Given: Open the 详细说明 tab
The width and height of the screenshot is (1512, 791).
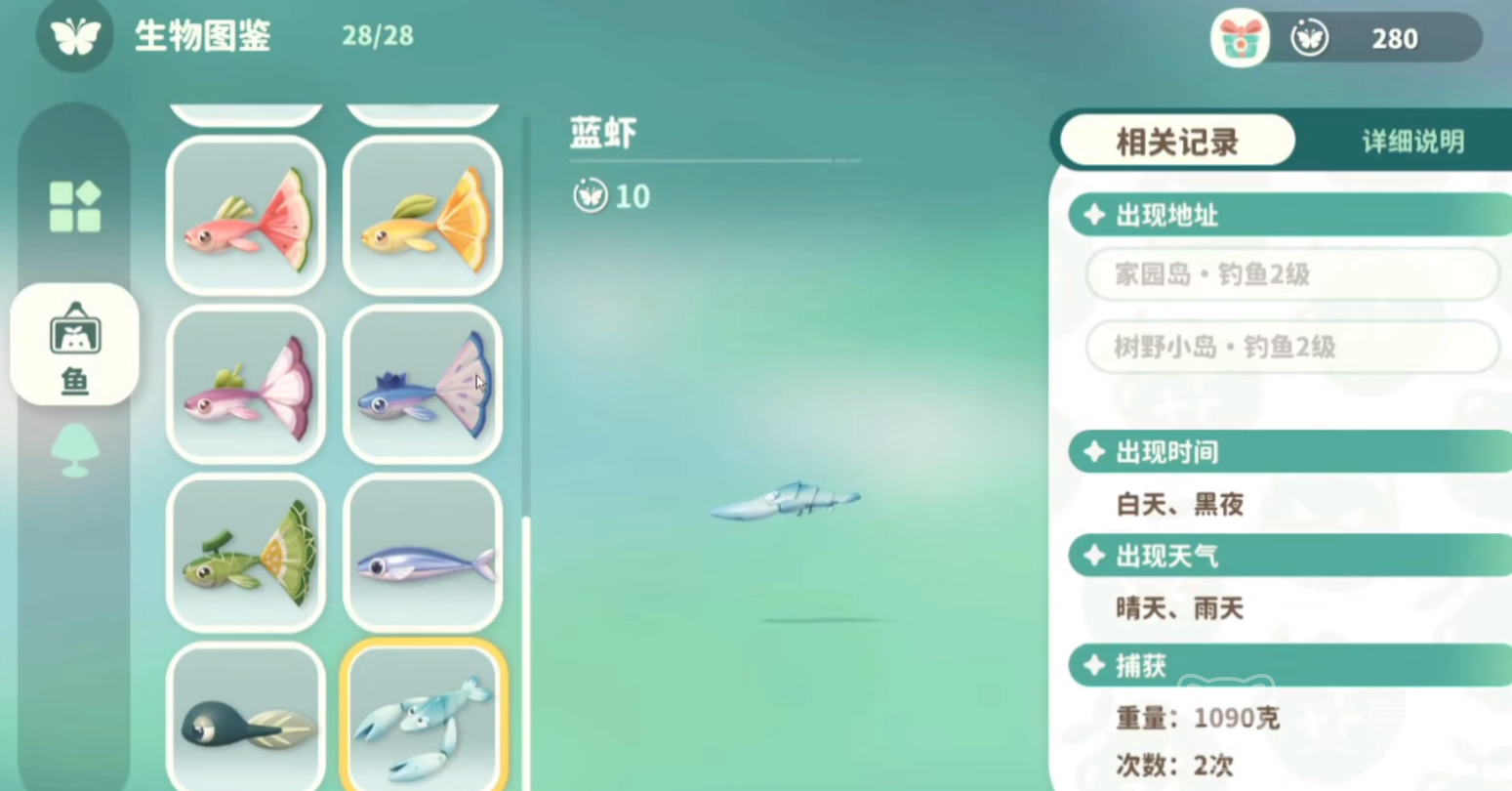Looking at the screenshot, I should [x=1412, y=142].
